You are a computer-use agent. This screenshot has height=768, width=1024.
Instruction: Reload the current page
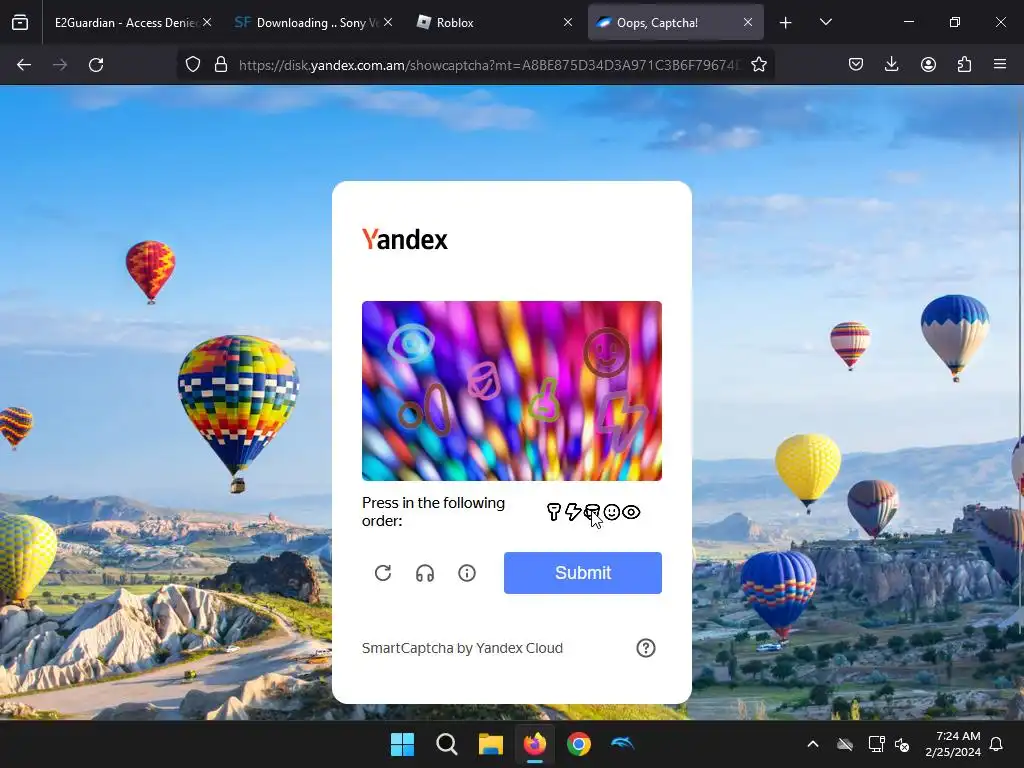click(x=96, y=65)
